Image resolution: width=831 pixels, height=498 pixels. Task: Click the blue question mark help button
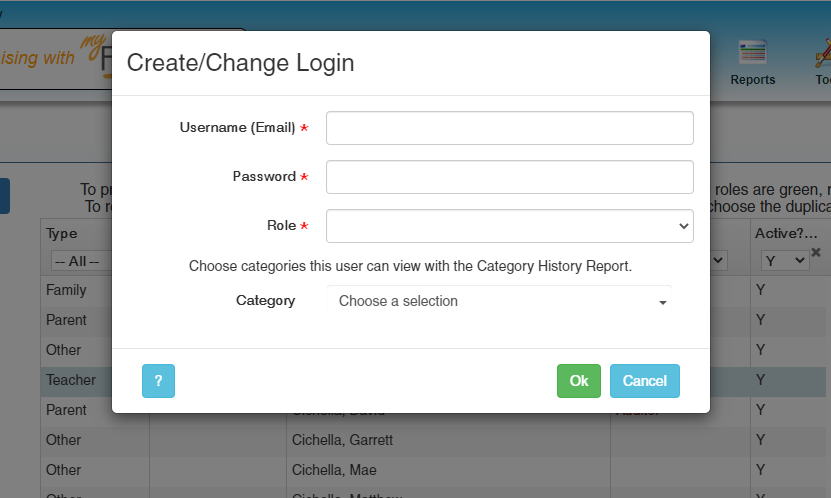coord(158,381)
